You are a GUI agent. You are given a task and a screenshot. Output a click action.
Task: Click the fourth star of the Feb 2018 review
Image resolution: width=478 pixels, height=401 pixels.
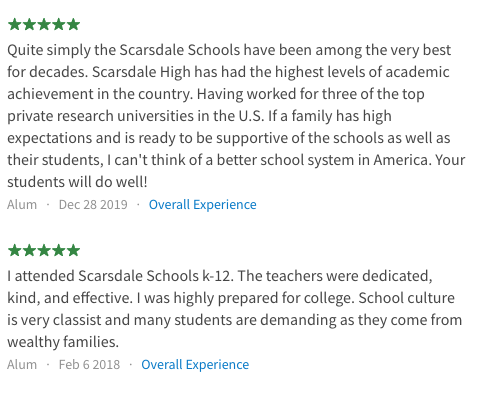[58, 250]
